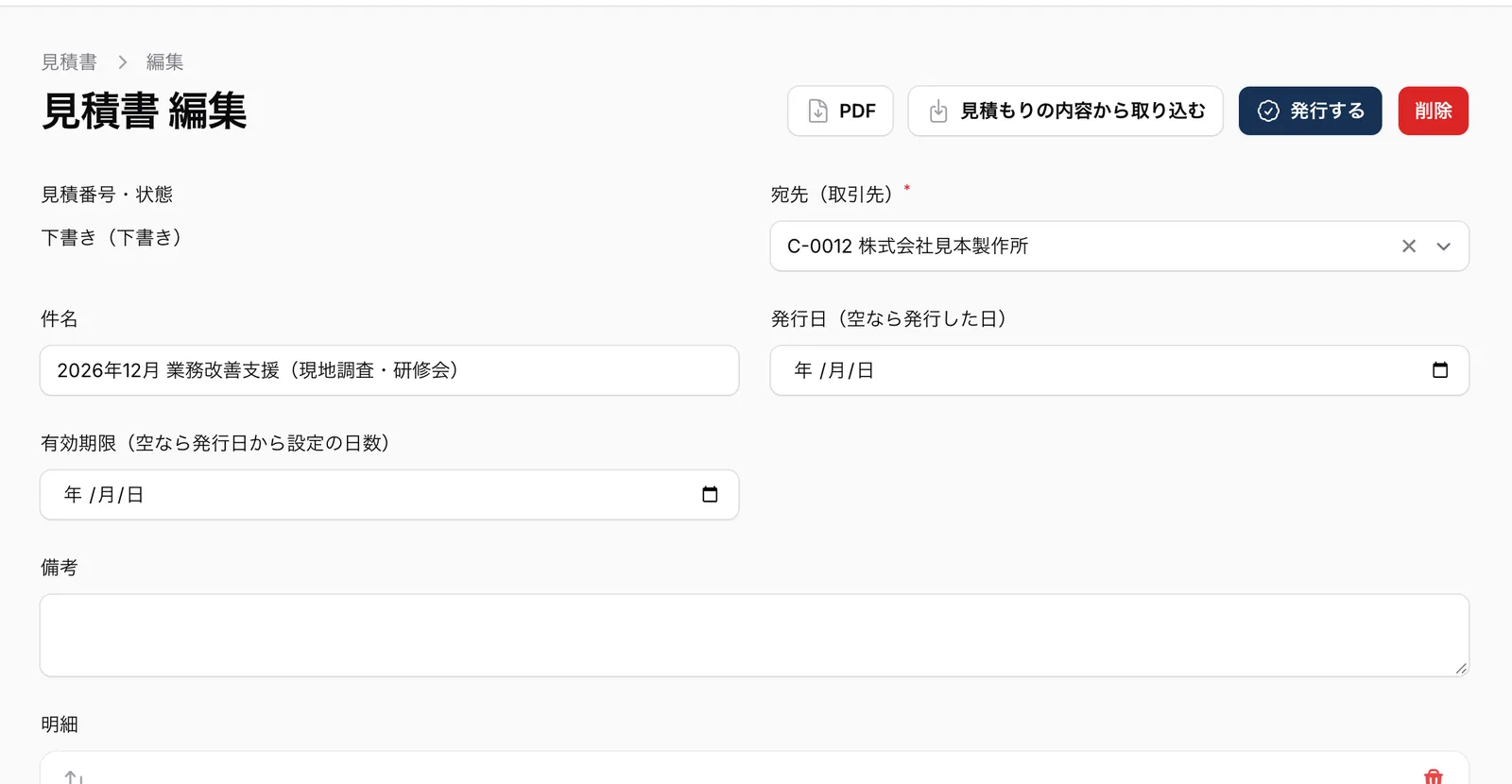Viewport: 1512px width, 784px height.
Task: Click the 件名 text field
Action: point(389,370)
